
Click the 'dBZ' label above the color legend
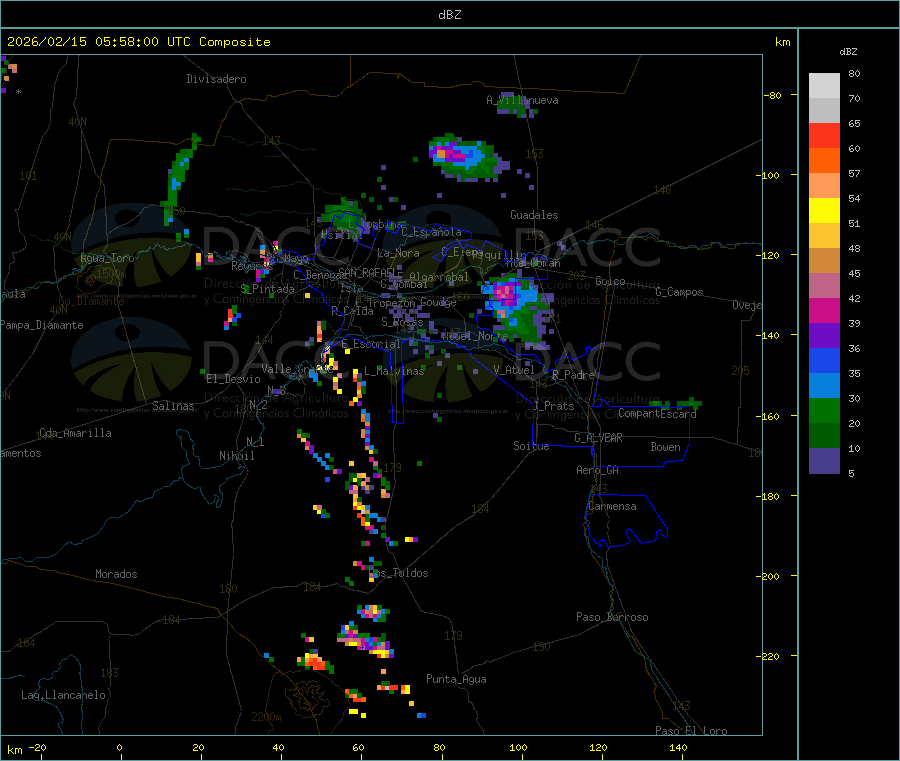[848, 52]
